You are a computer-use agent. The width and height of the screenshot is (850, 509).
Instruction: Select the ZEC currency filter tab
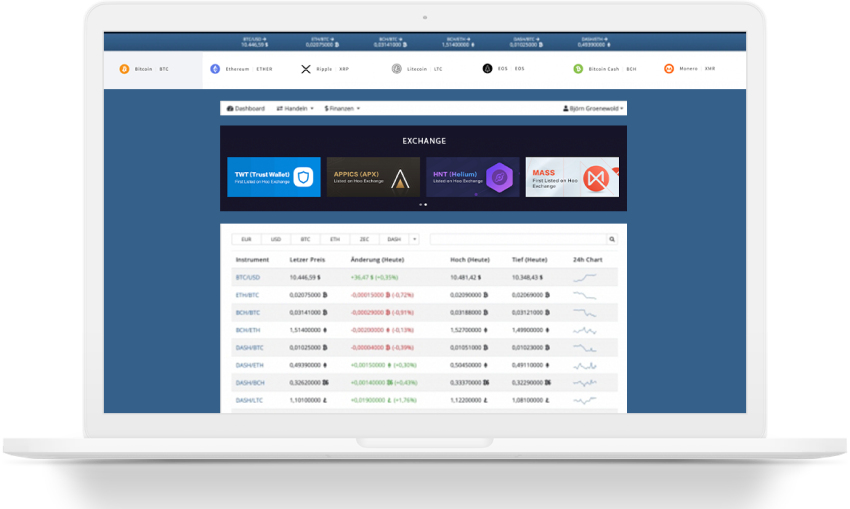pos(364,239)
